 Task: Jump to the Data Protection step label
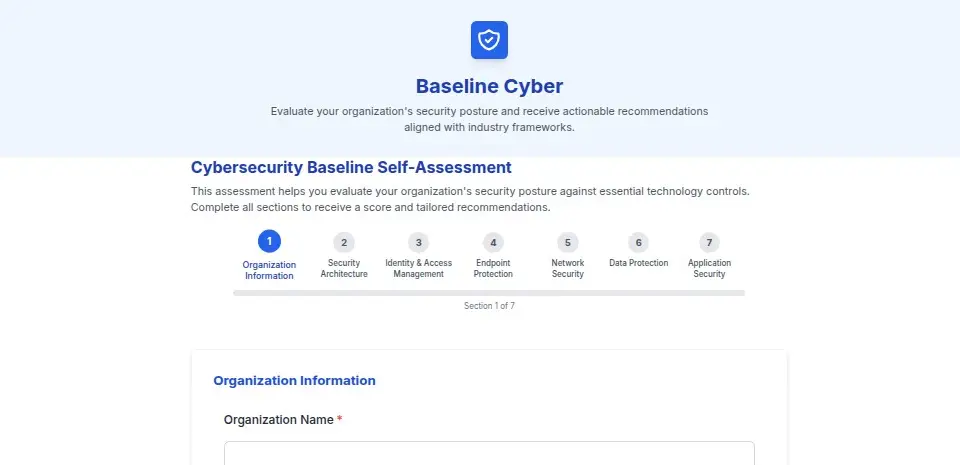(x=638, y=263)
